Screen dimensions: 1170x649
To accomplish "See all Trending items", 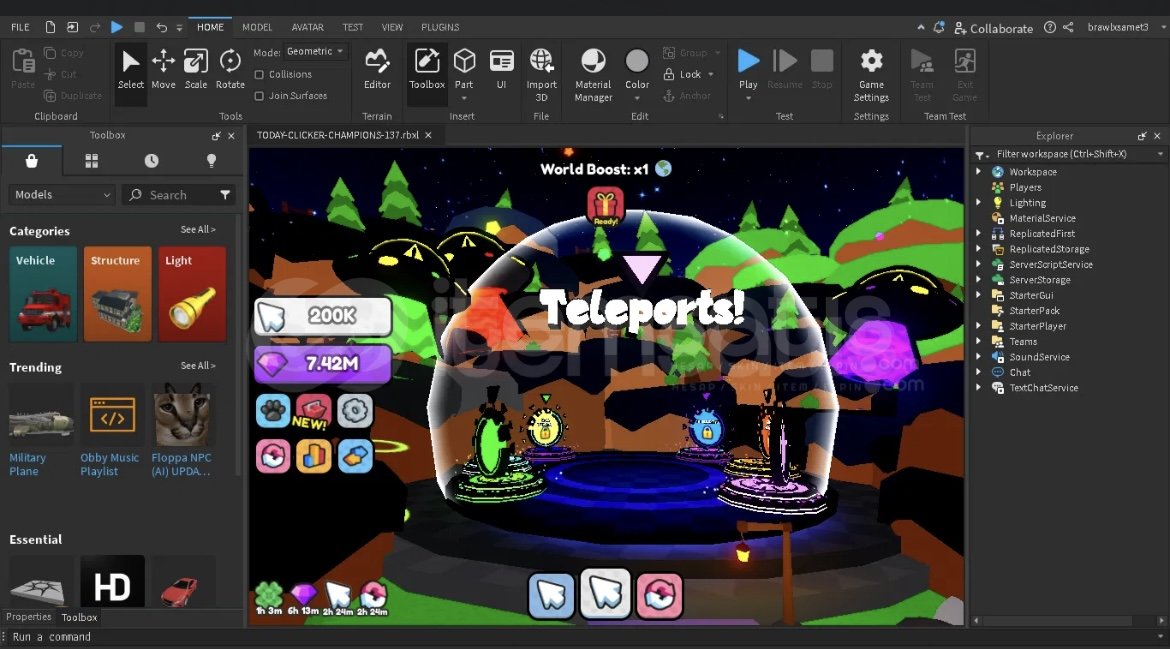I will click(x=198, y=366).
